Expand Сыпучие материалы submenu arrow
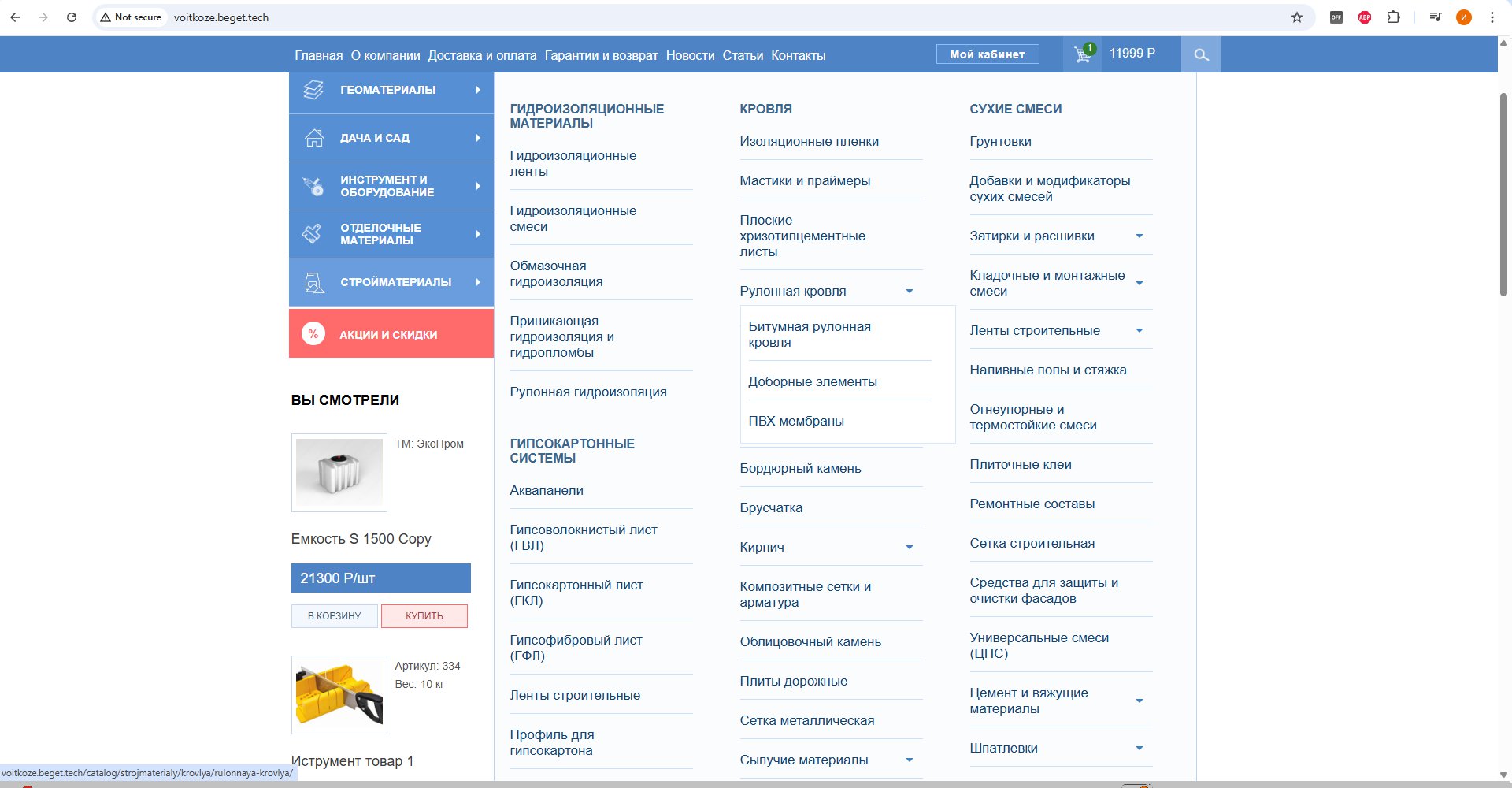 (x=910, y=760)
